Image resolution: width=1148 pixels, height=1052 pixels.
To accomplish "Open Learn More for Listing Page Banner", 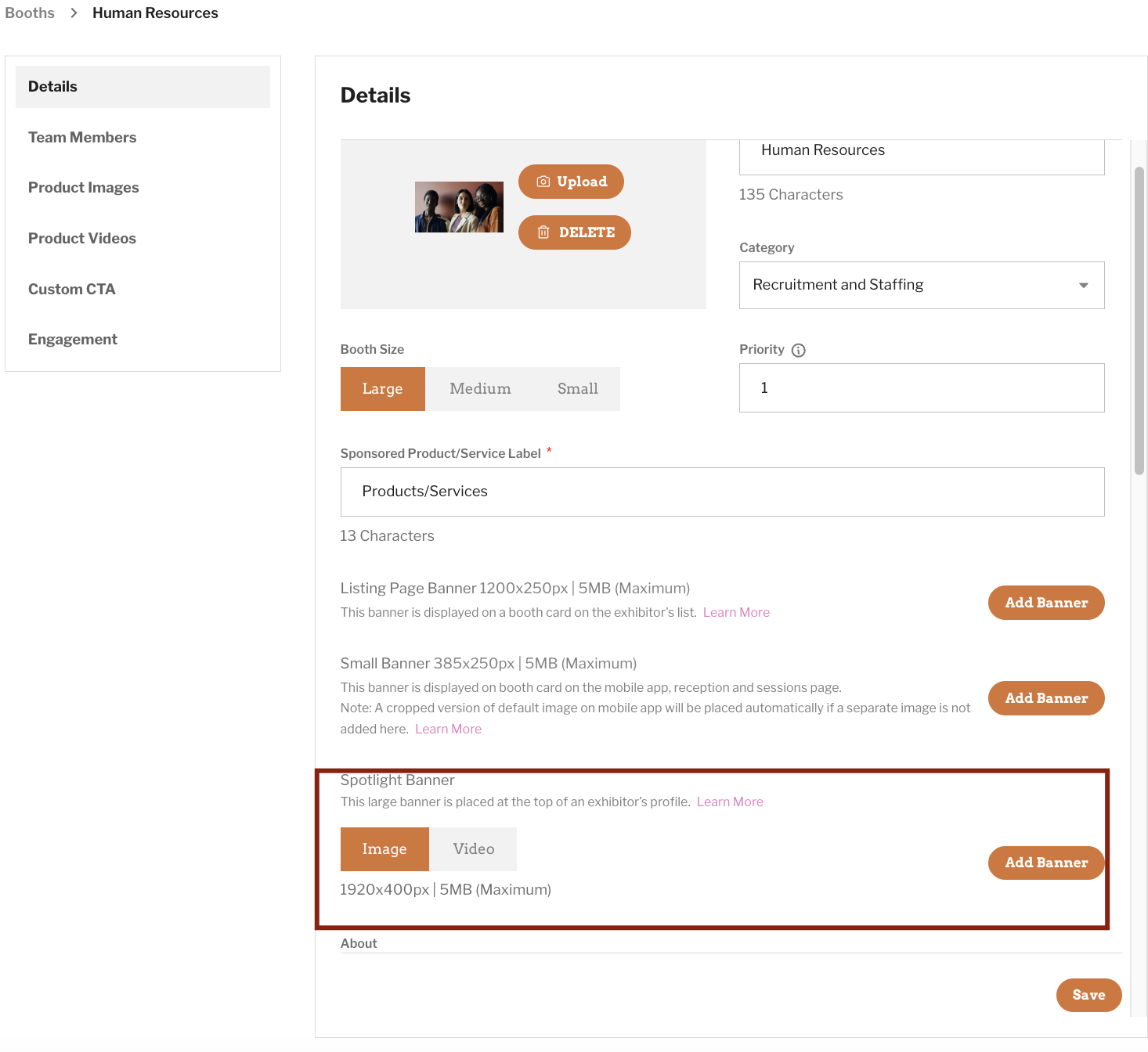I will point(736,613).
